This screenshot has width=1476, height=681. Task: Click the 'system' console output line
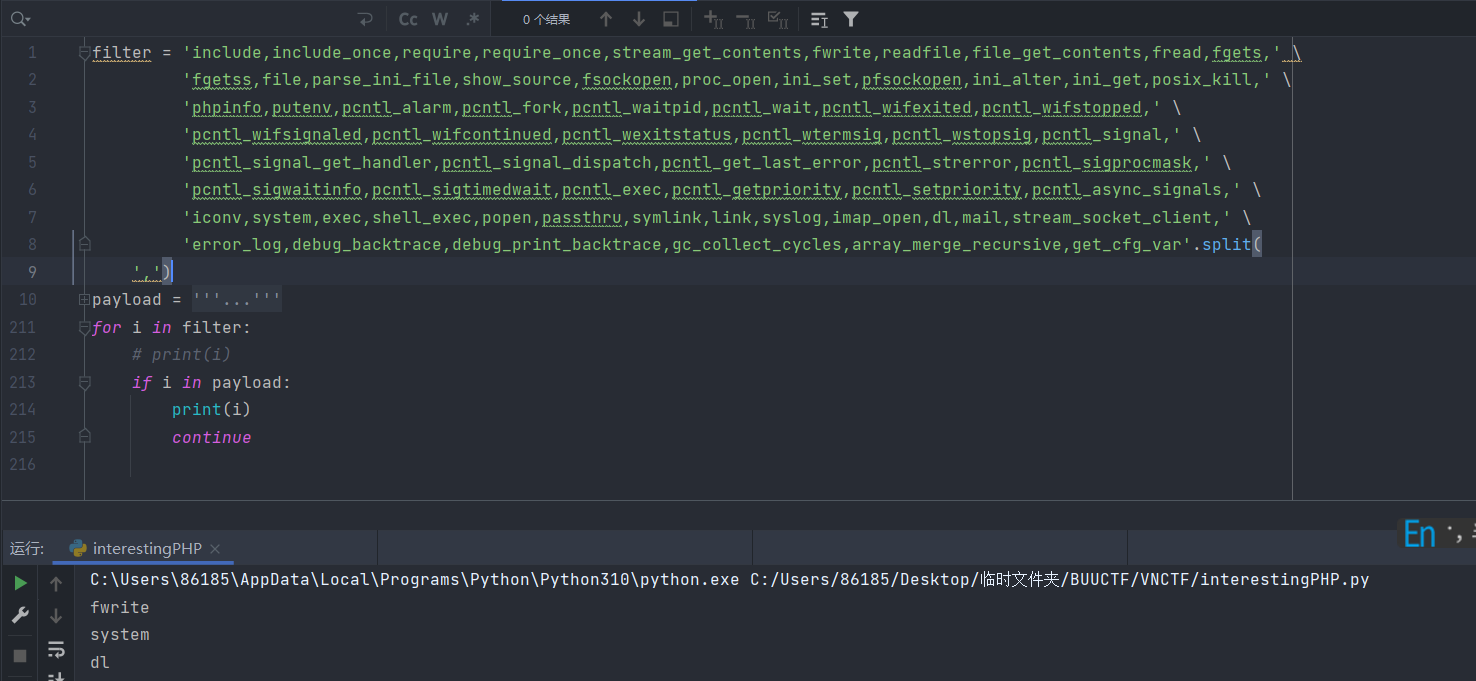click(120, 635)
